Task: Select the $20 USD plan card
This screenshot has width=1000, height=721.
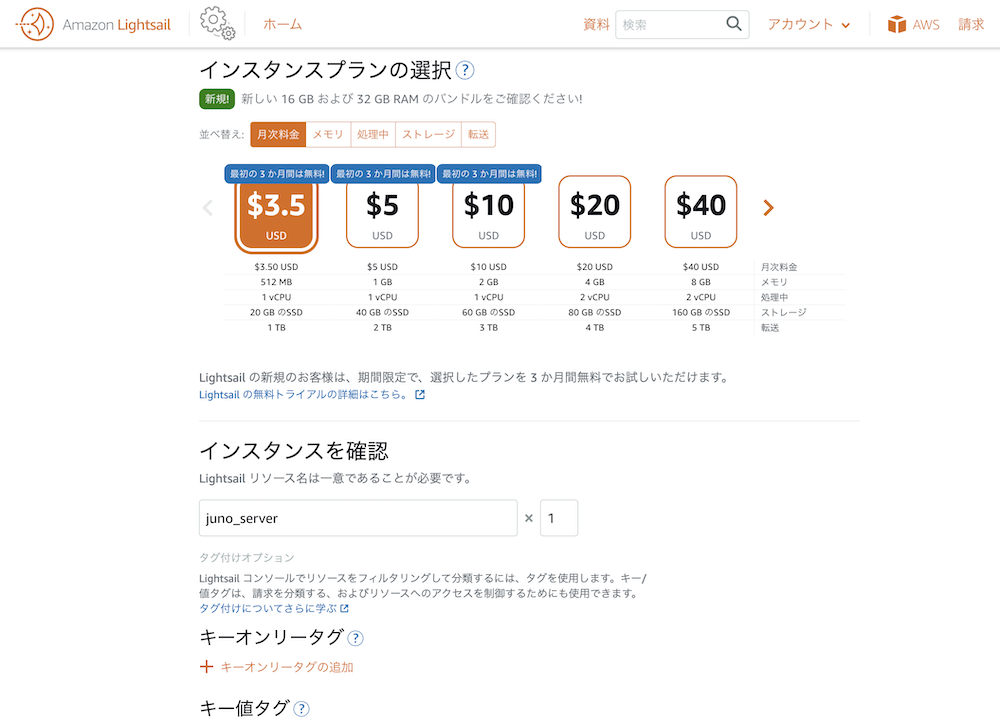Action: tap(594, 212)
